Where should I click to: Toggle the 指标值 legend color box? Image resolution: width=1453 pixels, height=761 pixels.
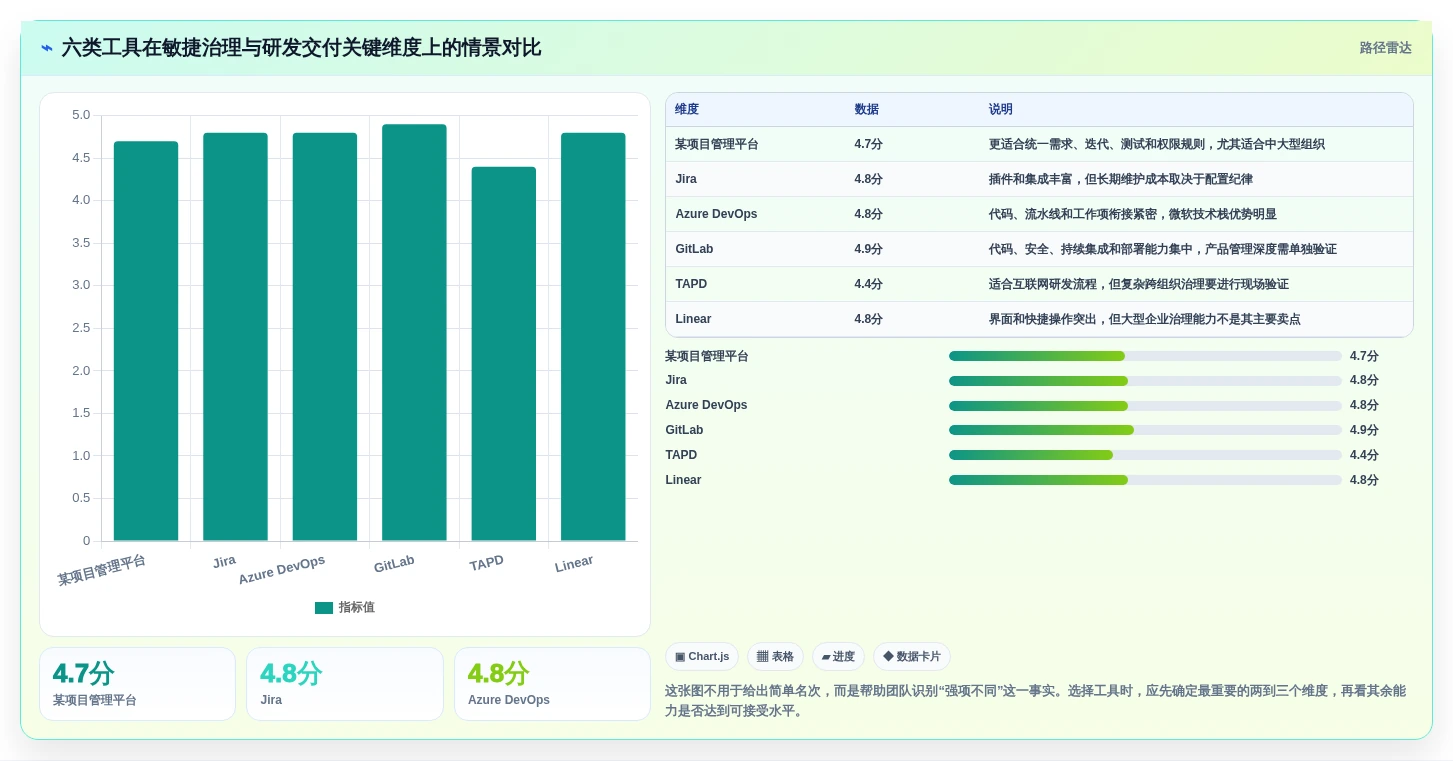(x=324, y=608)
